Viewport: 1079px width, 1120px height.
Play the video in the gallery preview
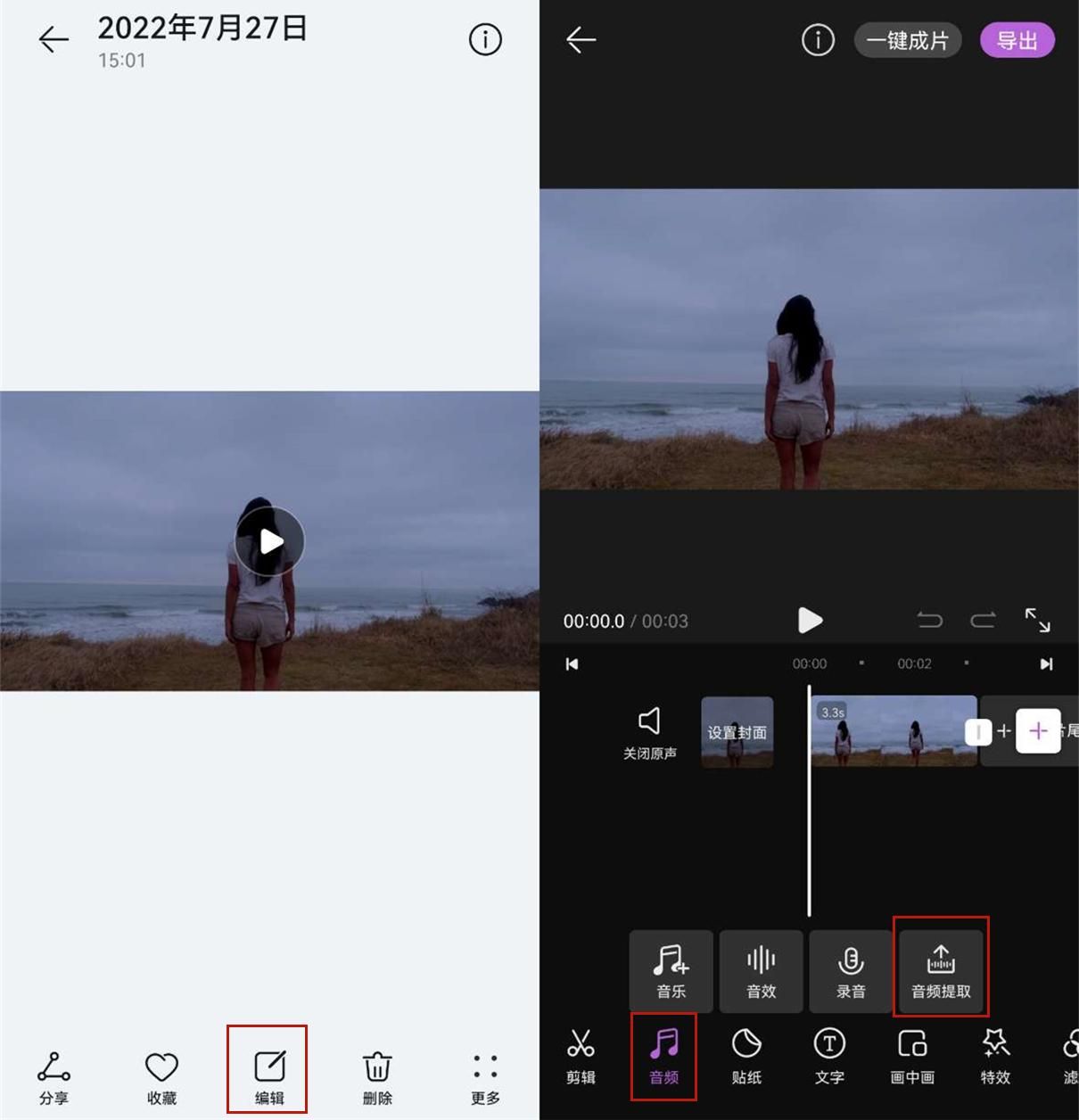[x=270, y=541]
